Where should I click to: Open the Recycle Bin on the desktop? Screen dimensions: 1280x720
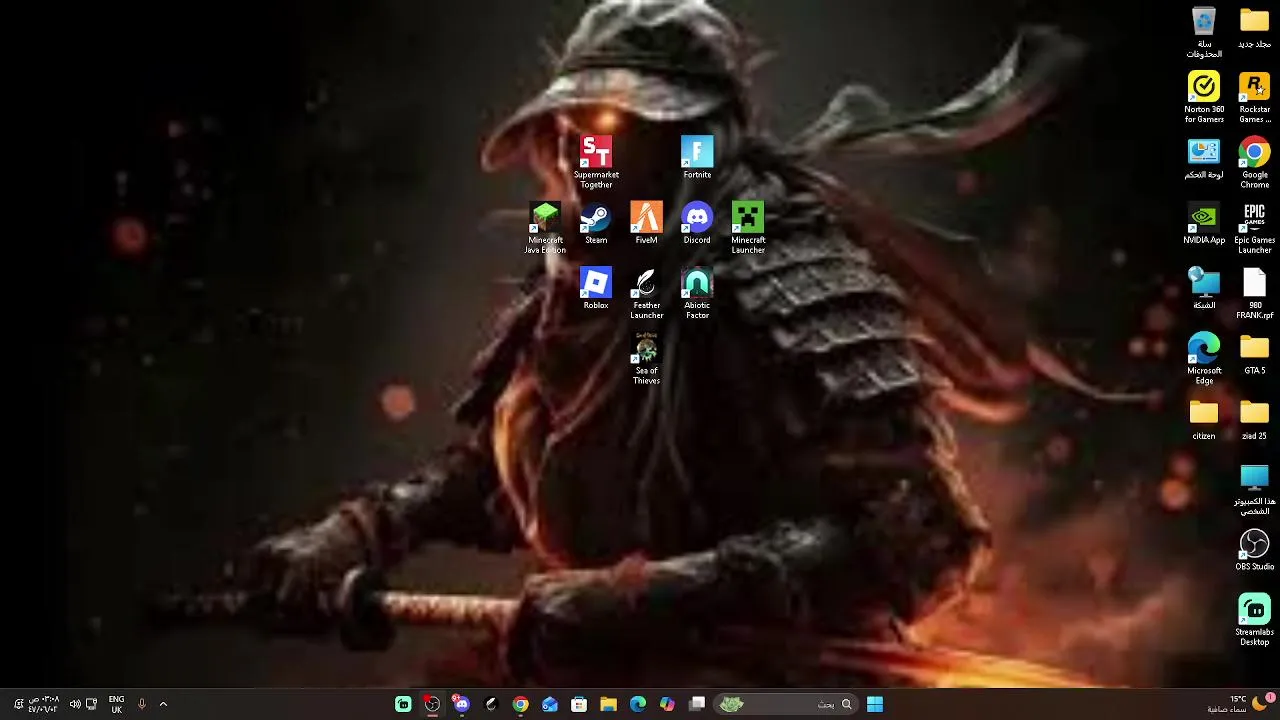pos(1204,32)
